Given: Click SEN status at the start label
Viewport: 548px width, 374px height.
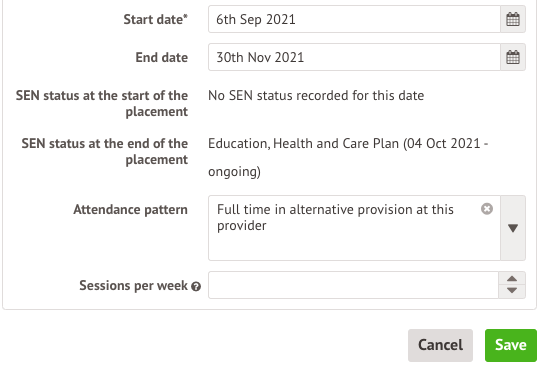Looking at the screenshot, I should (x=102, y=103).
